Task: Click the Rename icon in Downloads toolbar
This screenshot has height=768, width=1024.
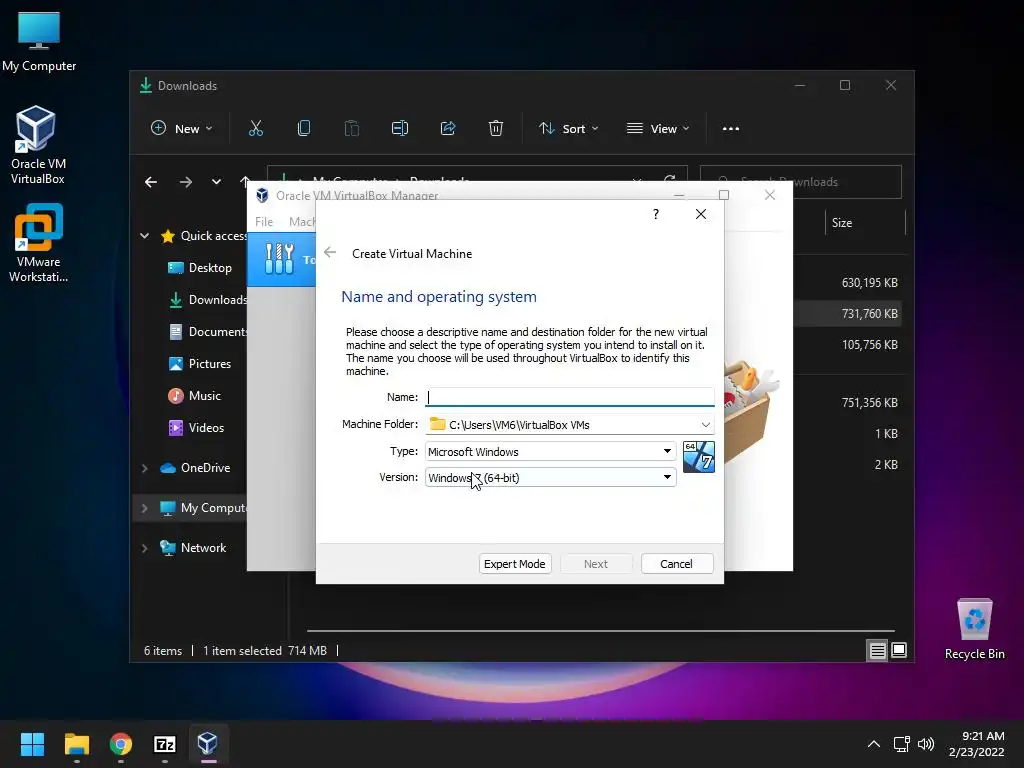Action: [400, 129]
